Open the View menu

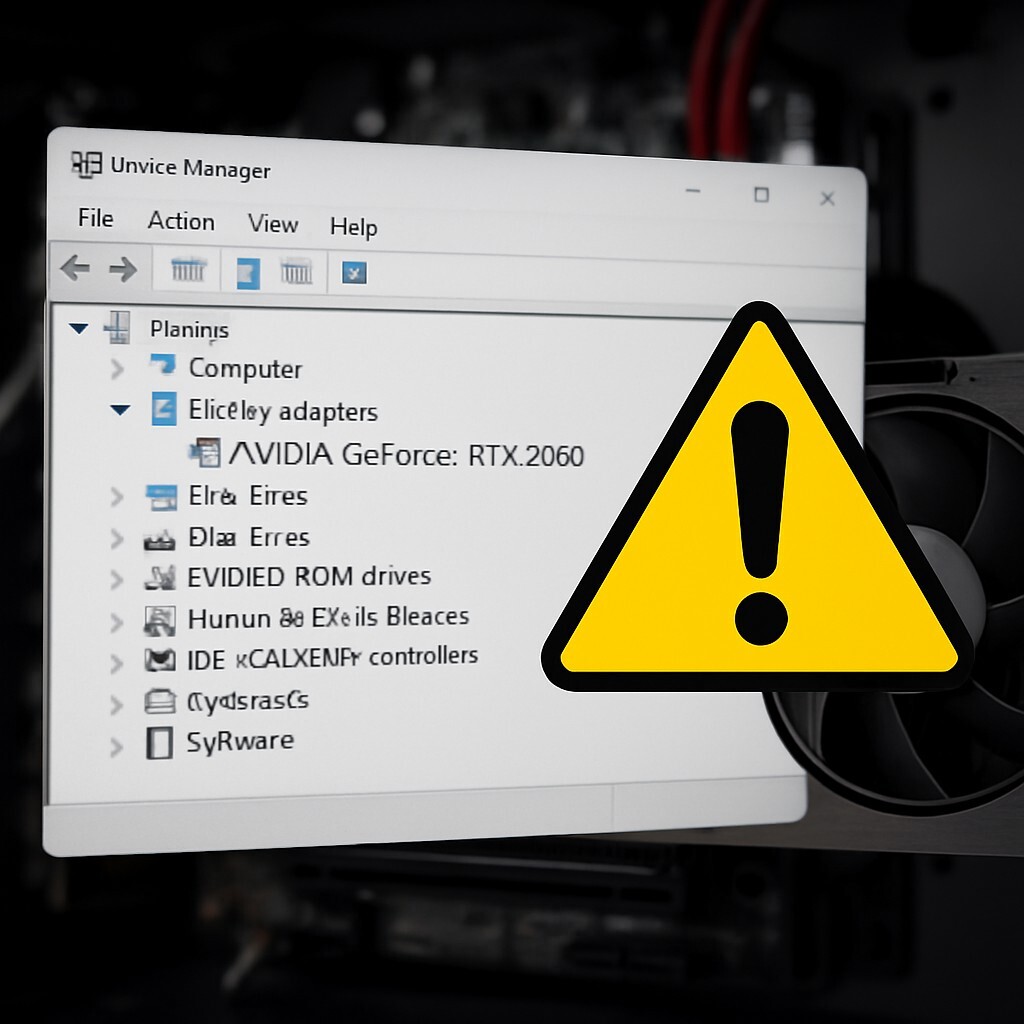point(273,223)
